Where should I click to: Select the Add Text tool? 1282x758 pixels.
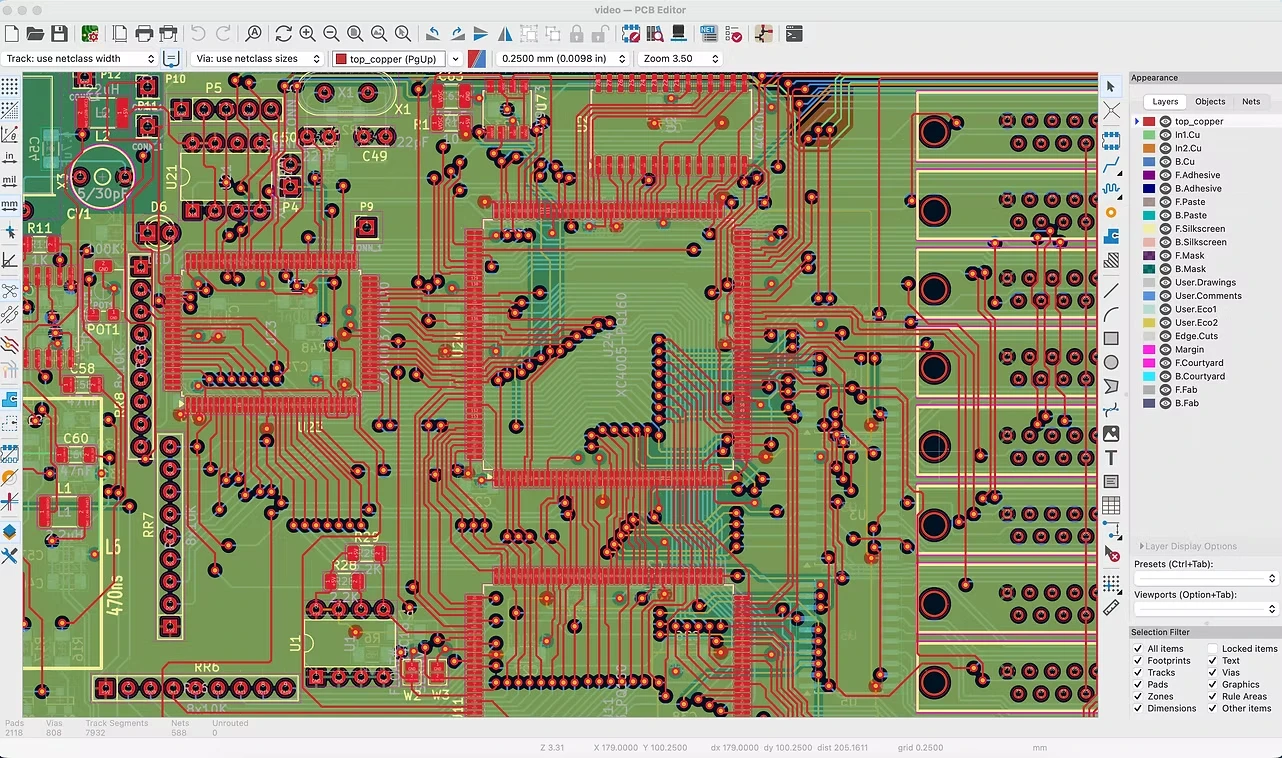[1111, 458]
